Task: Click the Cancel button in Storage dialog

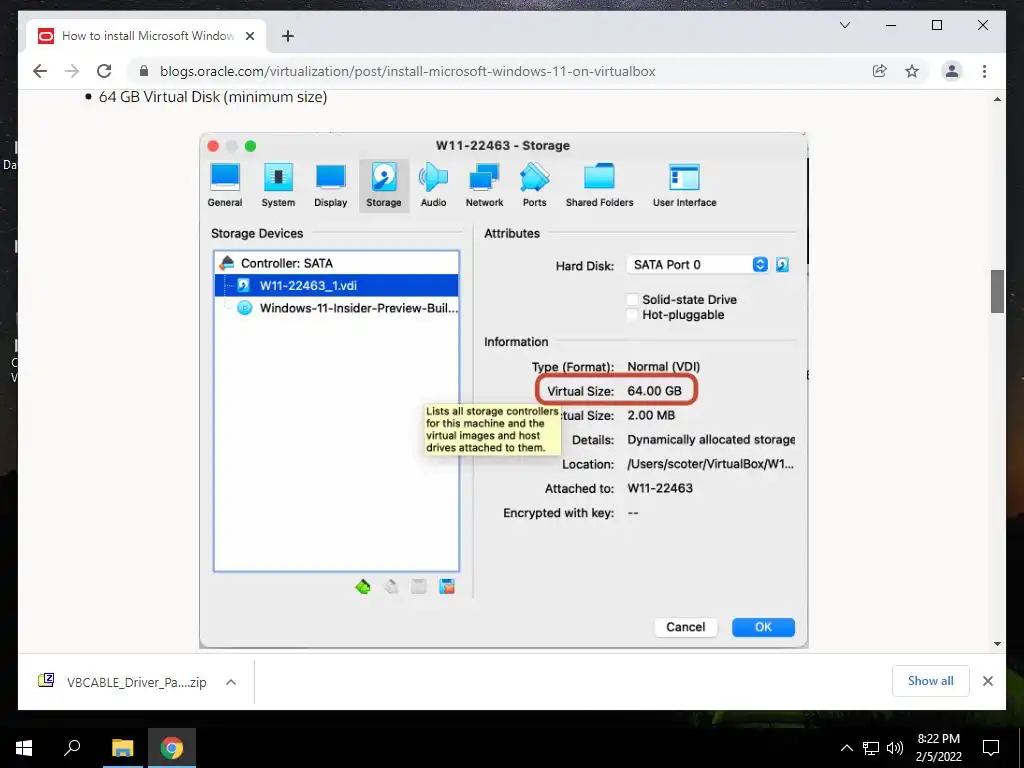Action: (x=686, y=627)
